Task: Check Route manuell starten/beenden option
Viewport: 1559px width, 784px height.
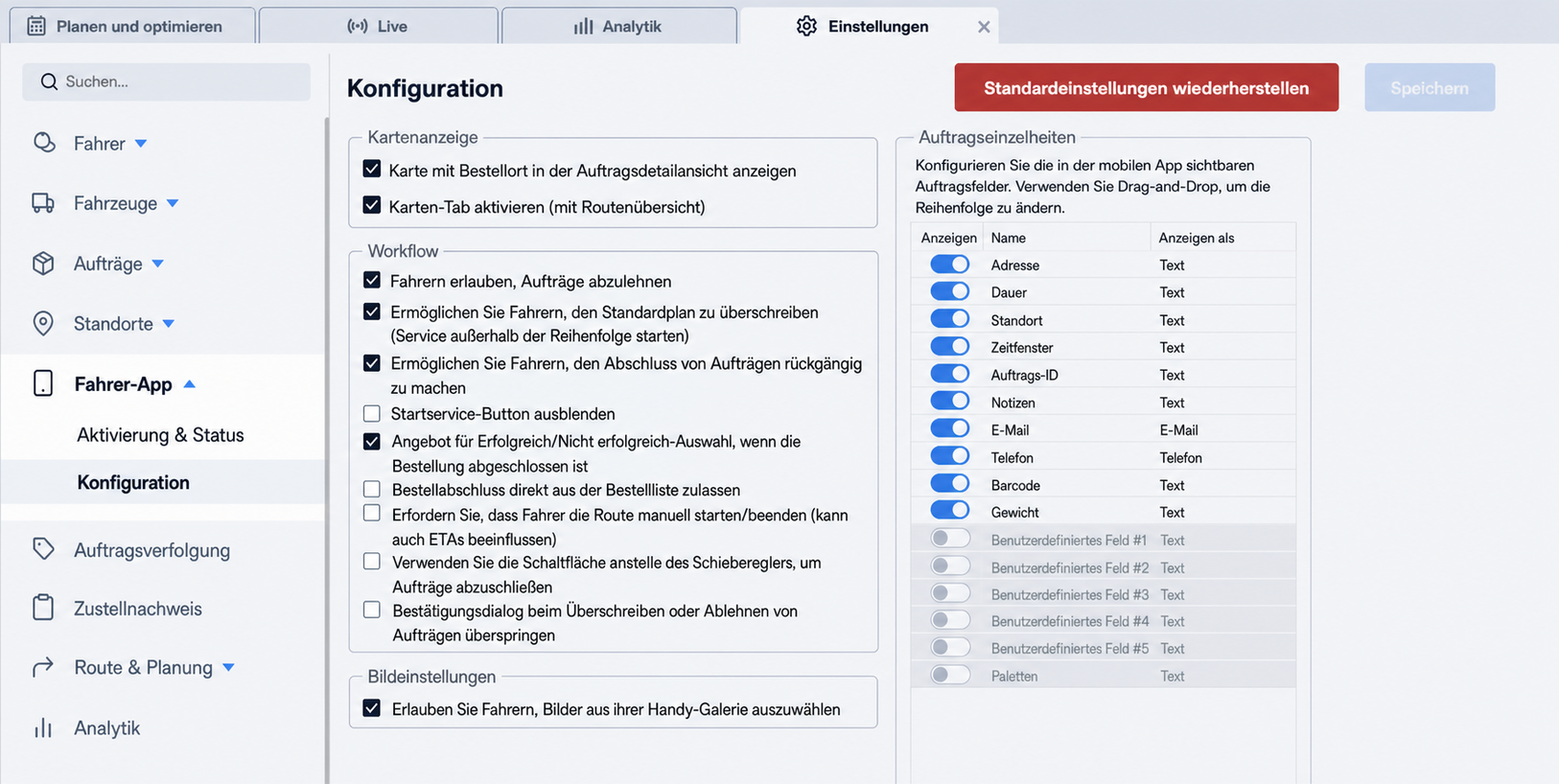Action: [372, 514]
